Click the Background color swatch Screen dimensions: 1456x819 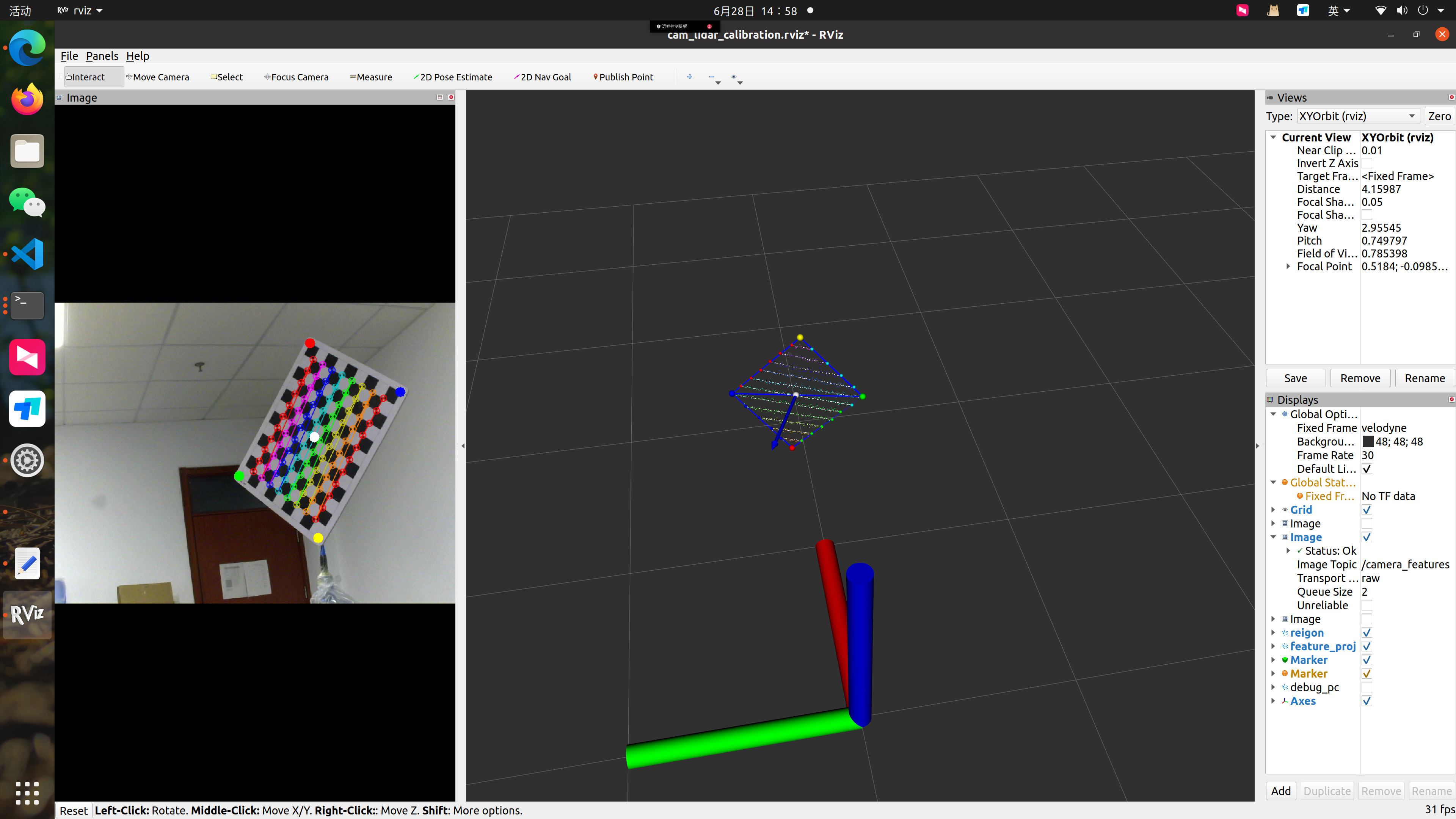[1368, 441]
